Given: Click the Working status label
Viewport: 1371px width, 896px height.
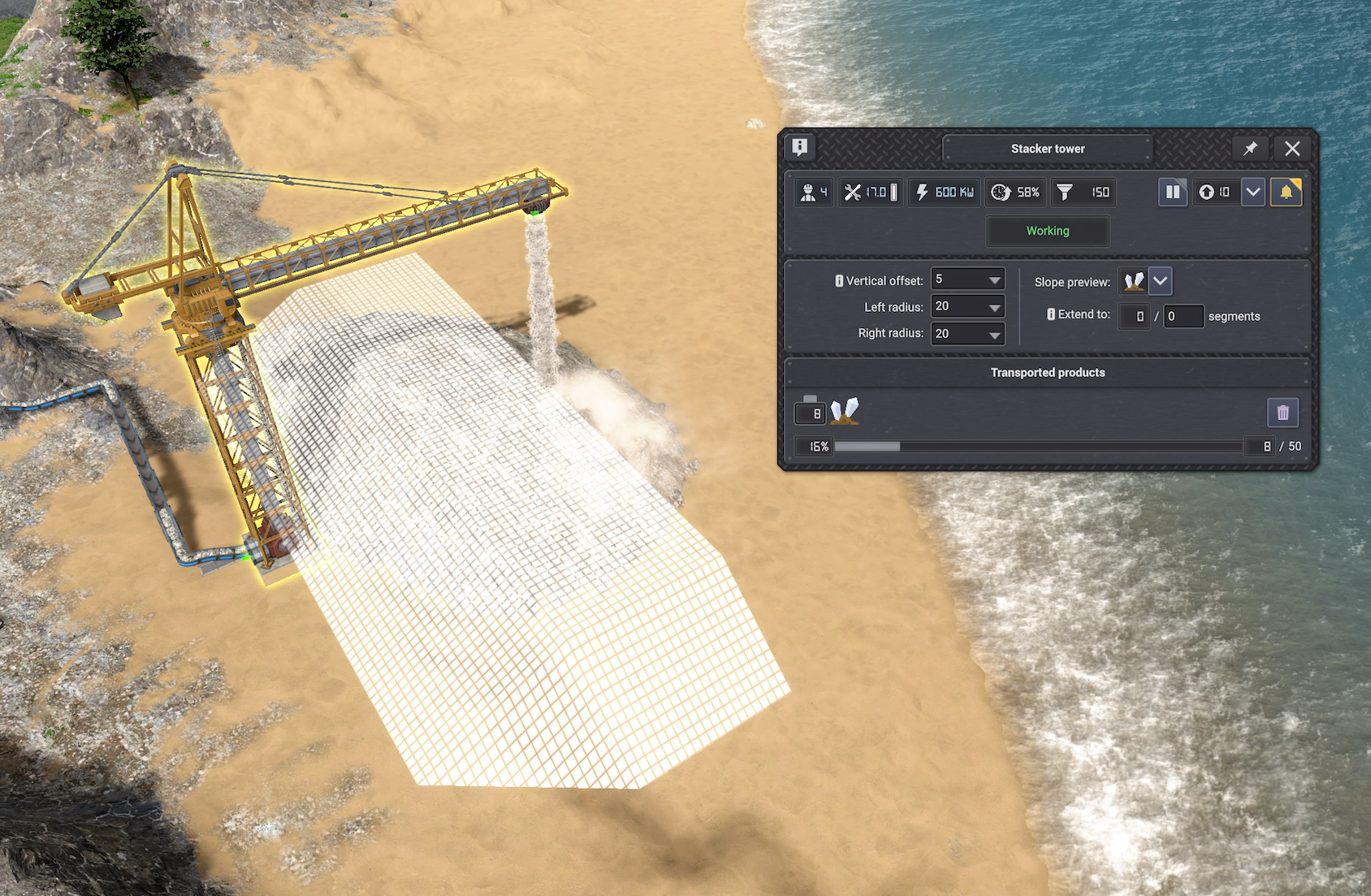Looking at the screenshot, I should click(1048, 231).
